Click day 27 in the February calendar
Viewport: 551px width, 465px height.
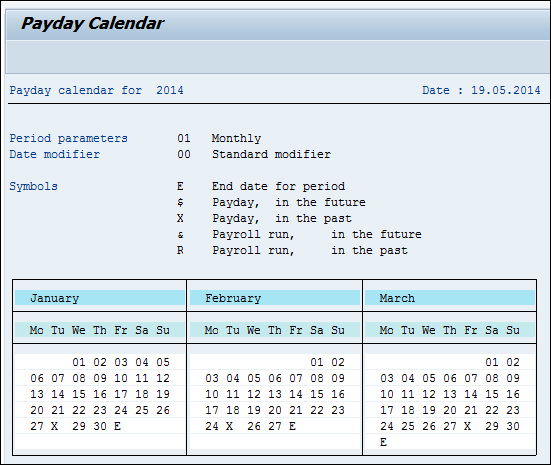coord(275,426)
